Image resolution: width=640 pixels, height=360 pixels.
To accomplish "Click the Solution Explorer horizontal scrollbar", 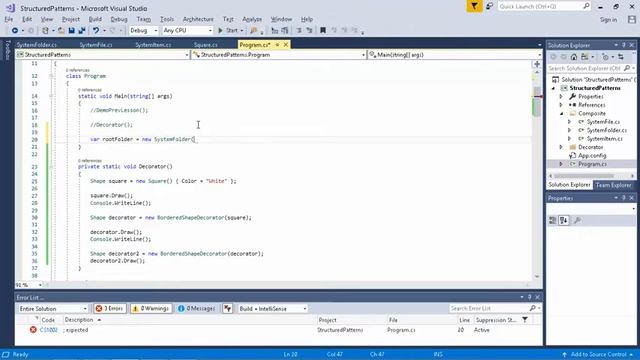I will point(584,176).
